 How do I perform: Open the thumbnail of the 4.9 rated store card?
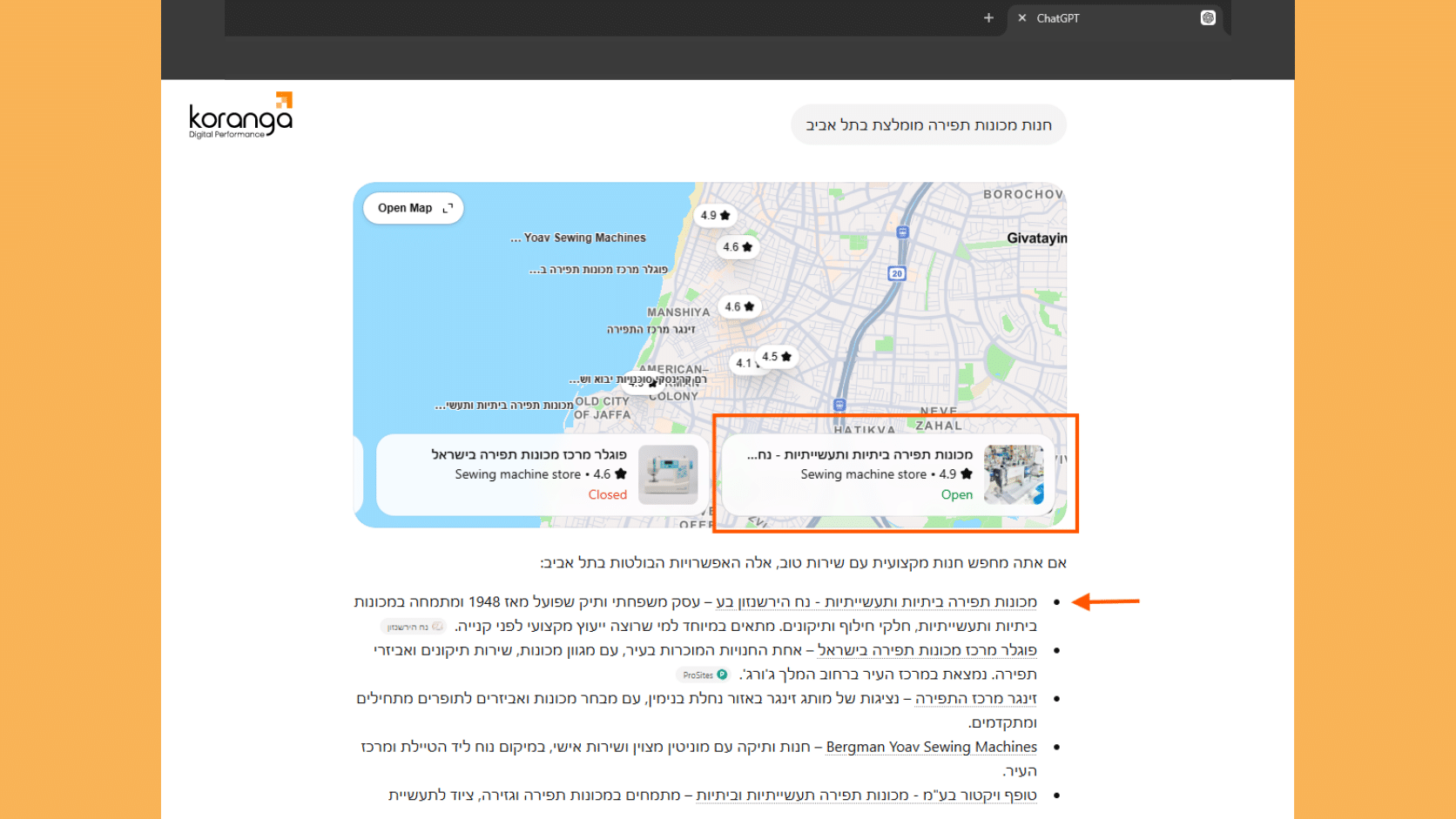tap(1014, 474)
